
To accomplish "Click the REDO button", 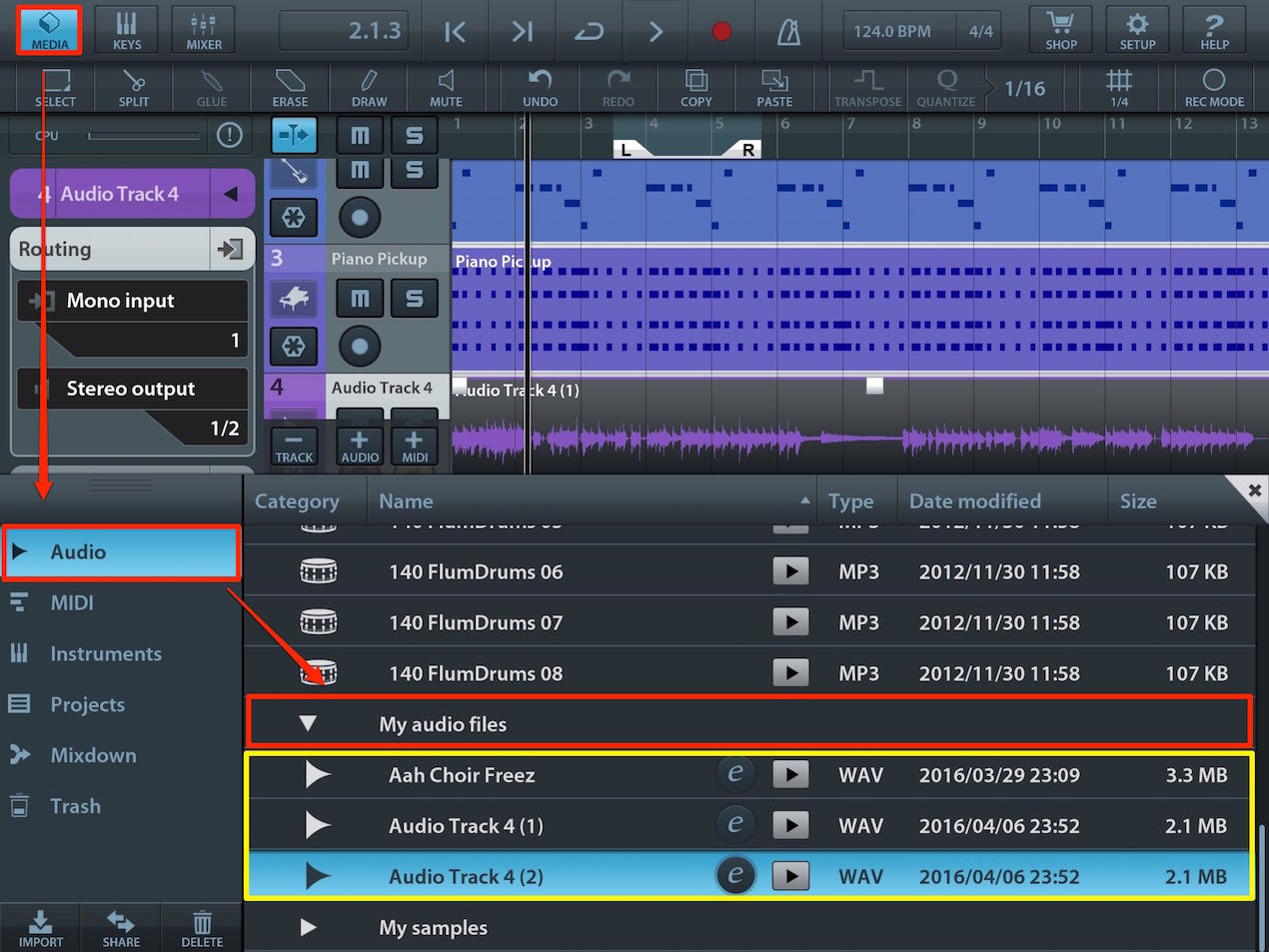I will [619, 88].
